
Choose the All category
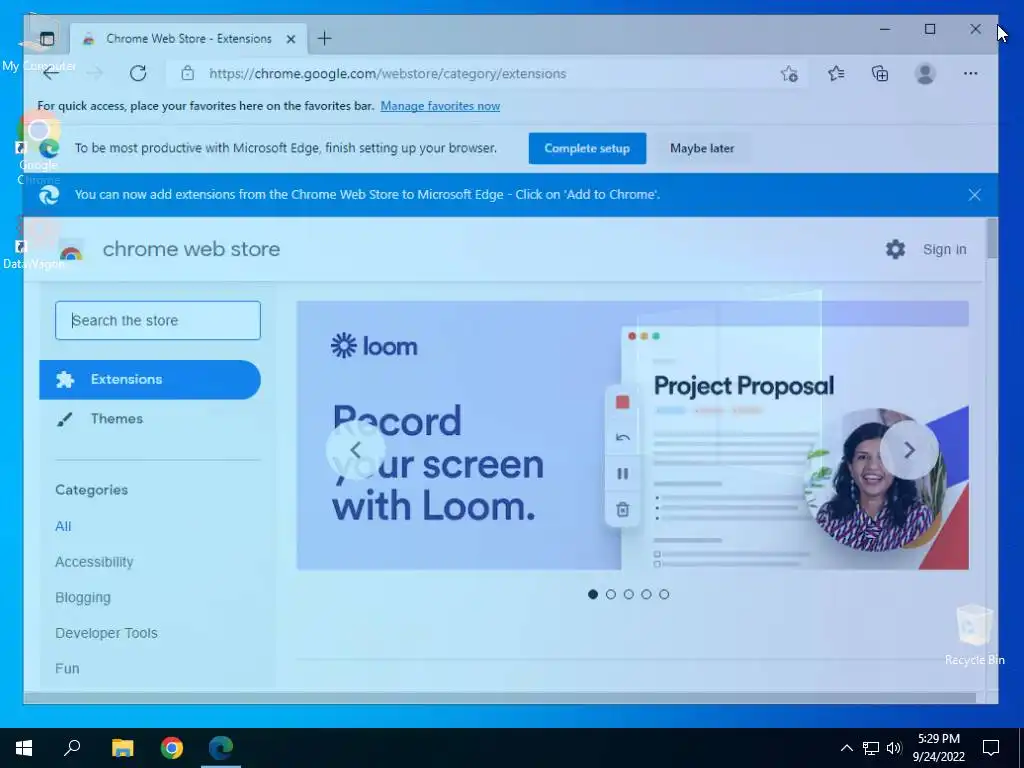(x=63, y=526)
